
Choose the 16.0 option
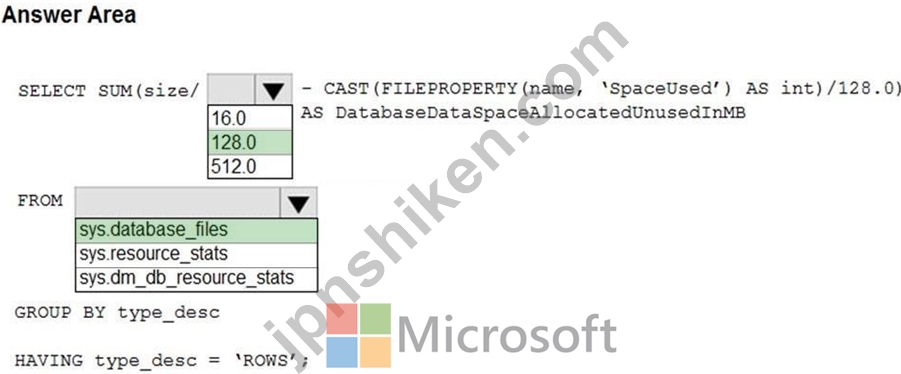click(x=250, y=118)
